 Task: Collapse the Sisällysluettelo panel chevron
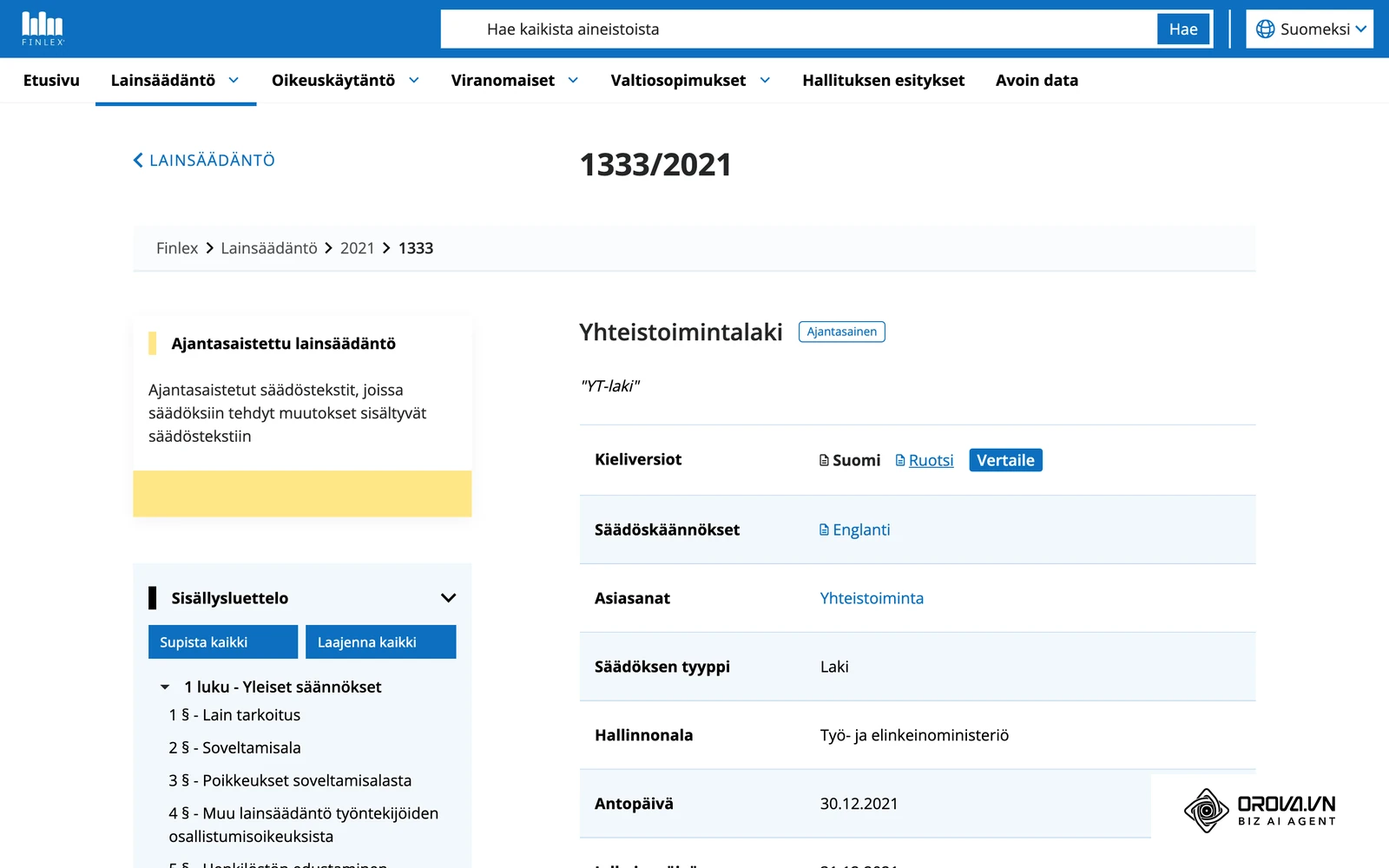[448, 598]
